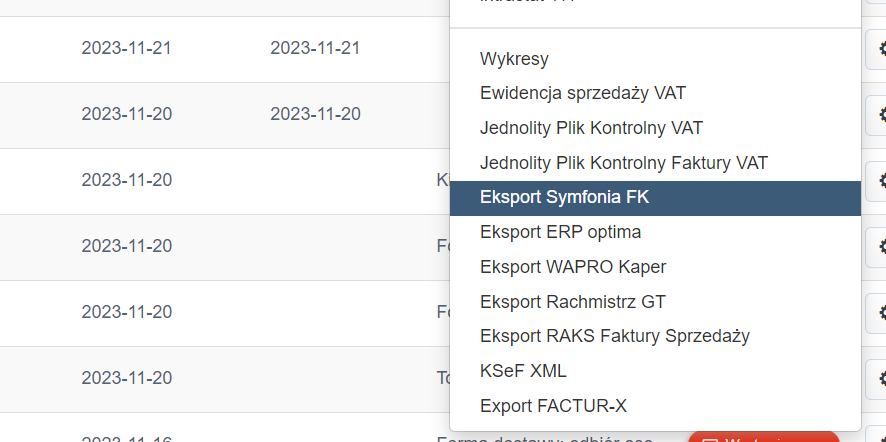886x442 pixels.
Task: Click gear icon next to Eksport Rachmistrz GT
Action: coord(881,312)
